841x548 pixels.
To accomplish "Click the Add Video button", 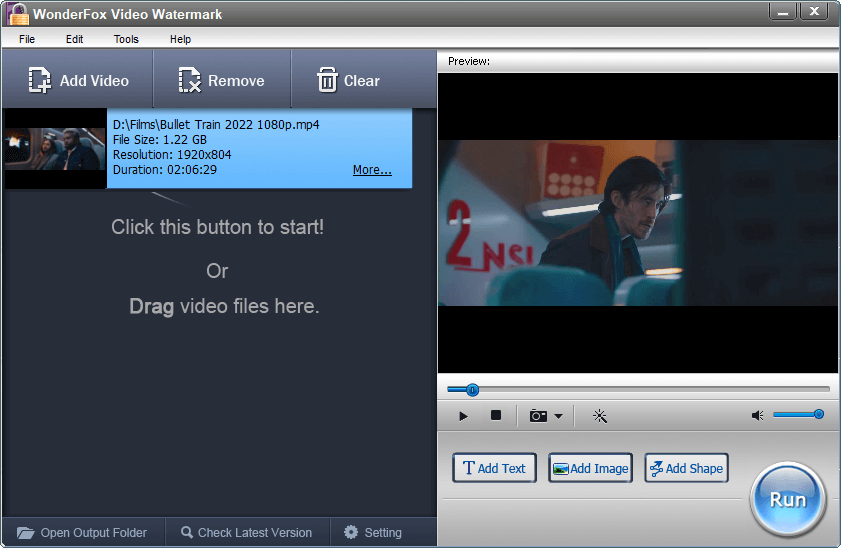I will pos(78,80).
